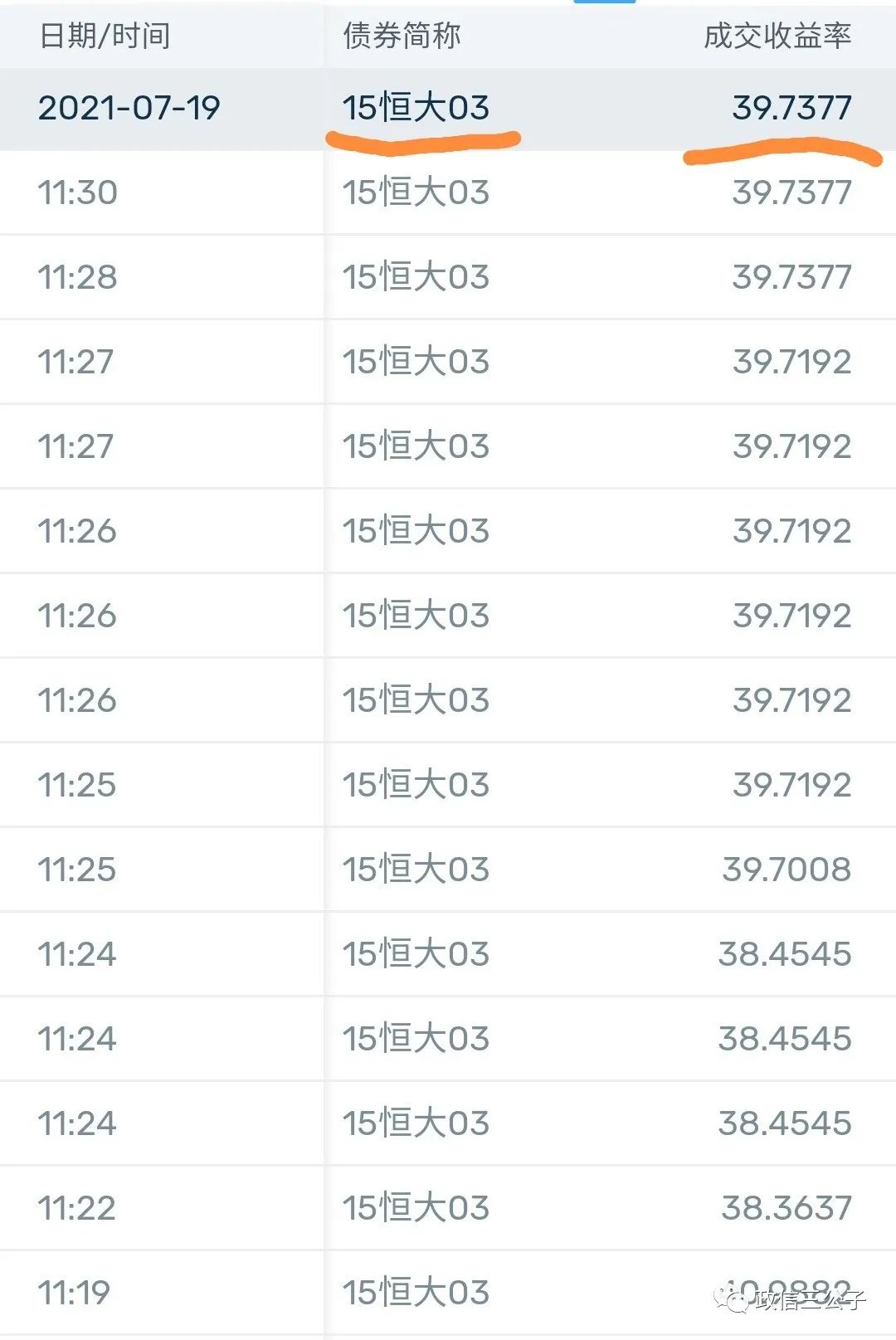Select the 11:30 time entry

[x=77, y=192]
